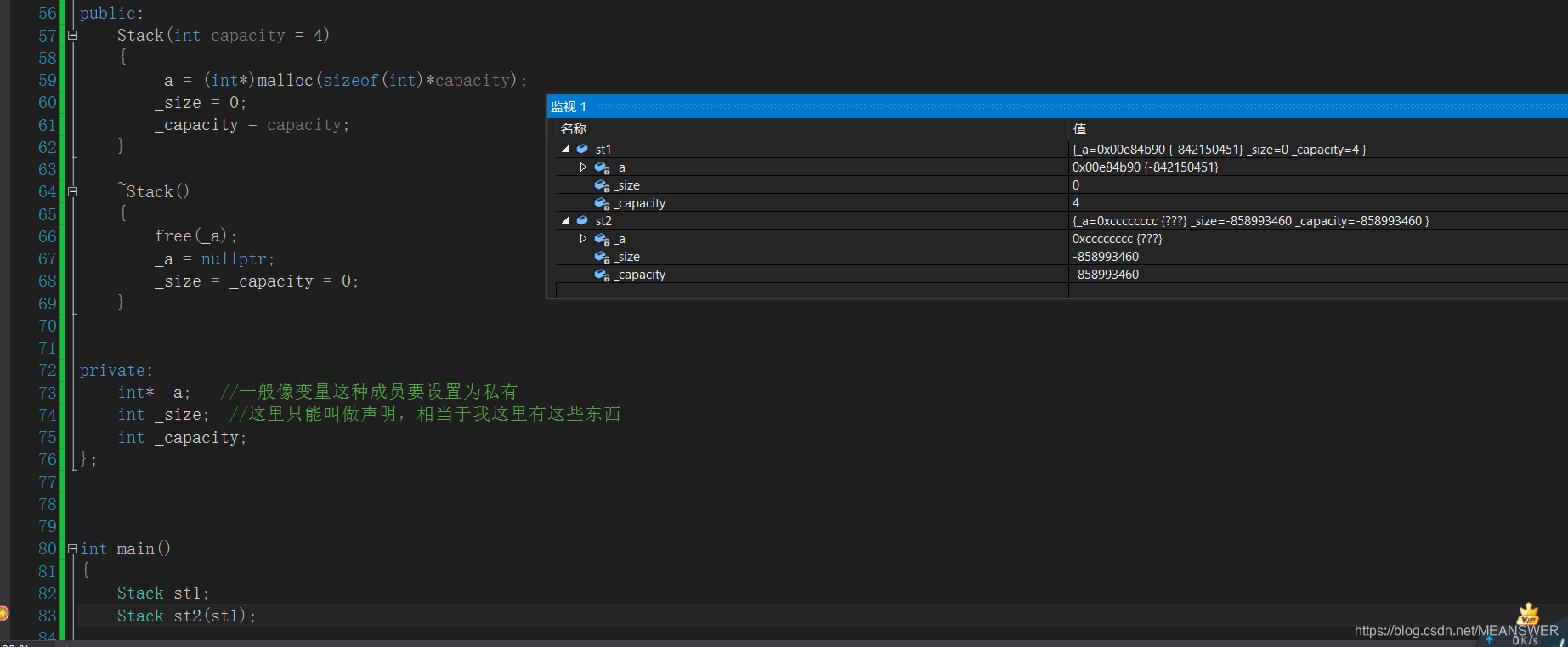
Task: Click the int _capacity declaration on line 75
Action: (182, 438)
